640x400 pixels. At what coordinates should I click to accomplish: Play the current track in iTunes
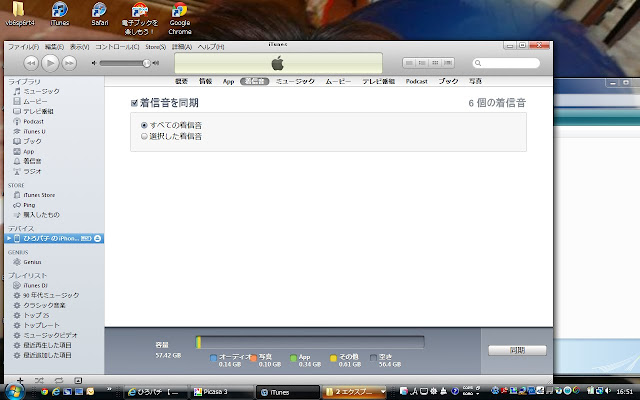point(50,63)
